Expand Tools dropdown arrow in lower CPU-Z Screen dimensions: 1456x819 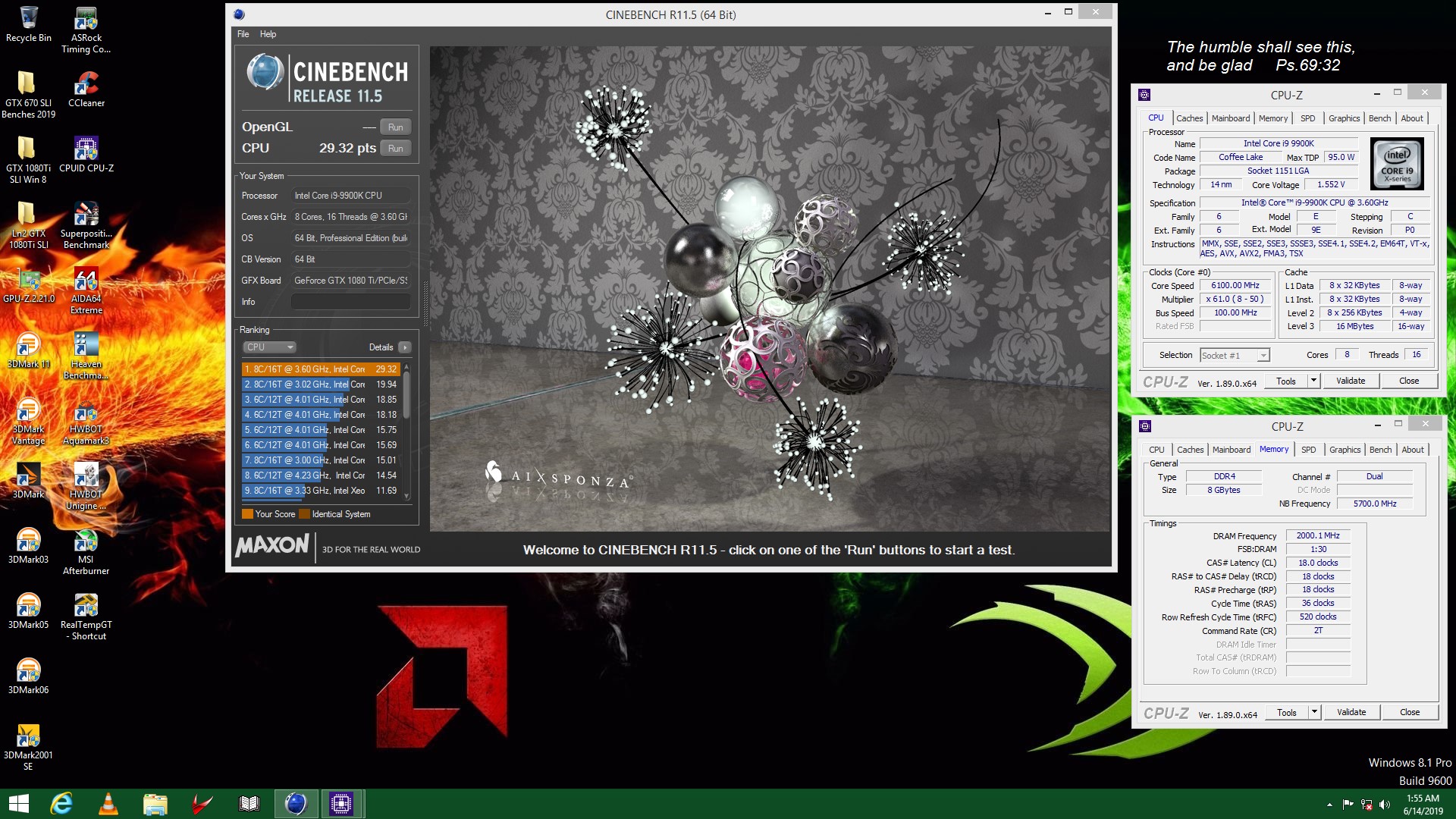point(1314,712)
